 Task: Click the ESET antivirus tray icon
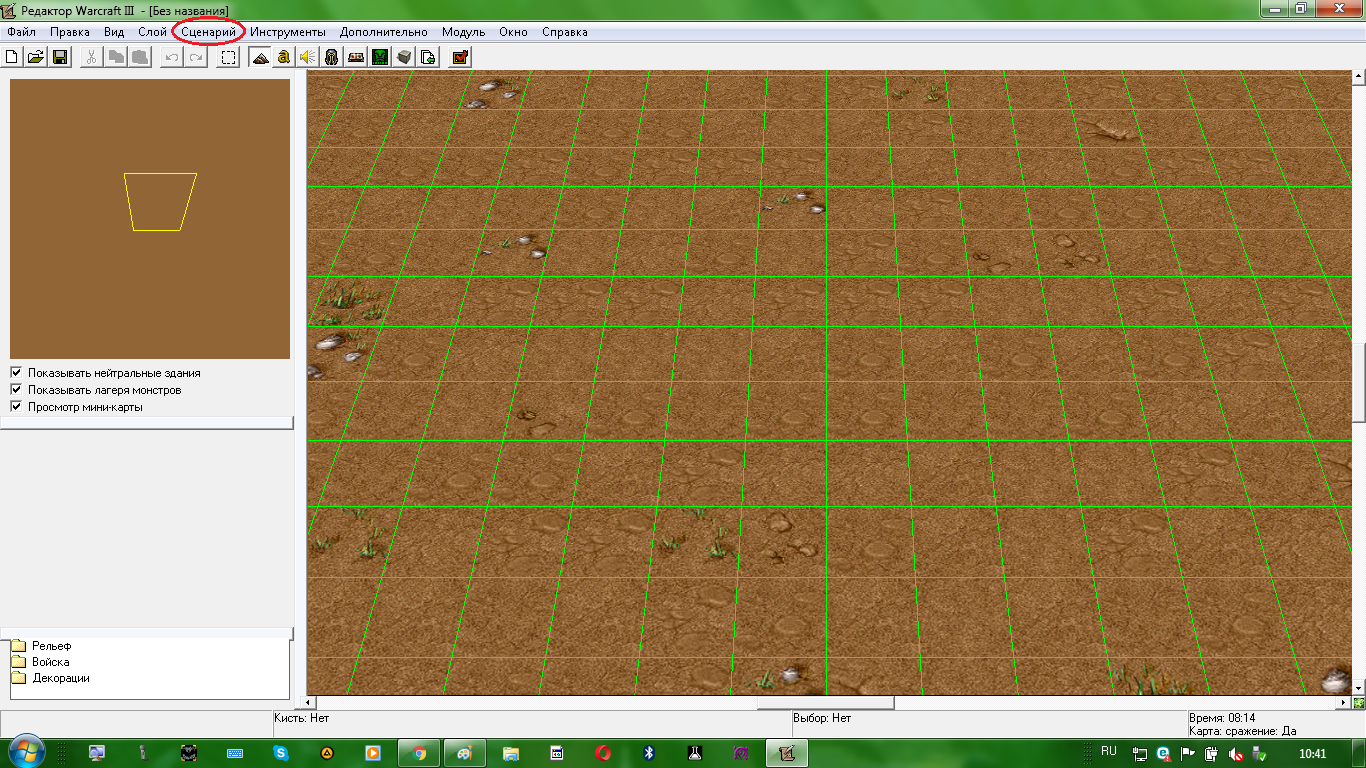point(1163,753)
